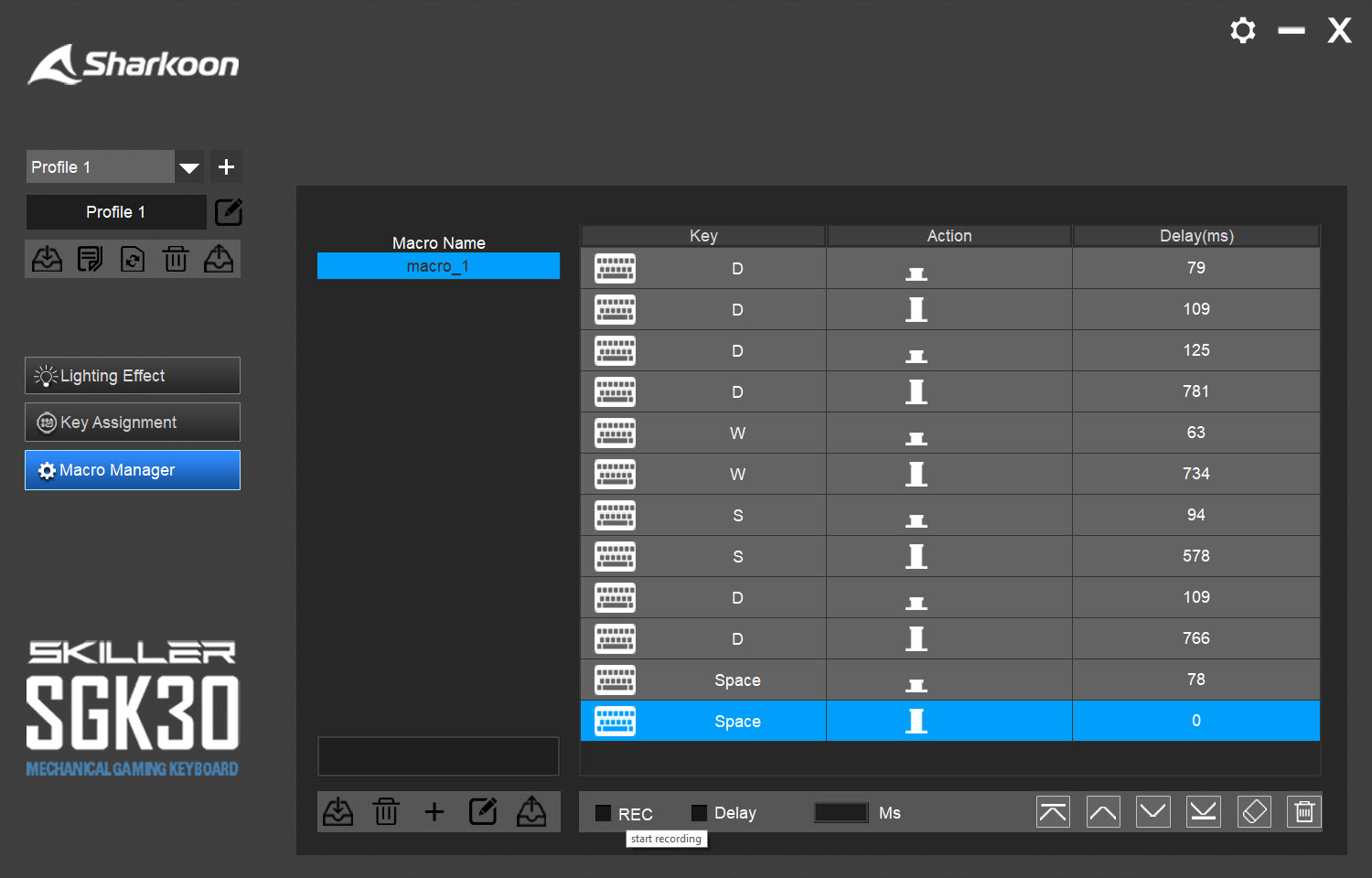The width and height of the screenshot is (1372, 878).
Task: Add a new profile with the plus button
Action: coord(227,167)
